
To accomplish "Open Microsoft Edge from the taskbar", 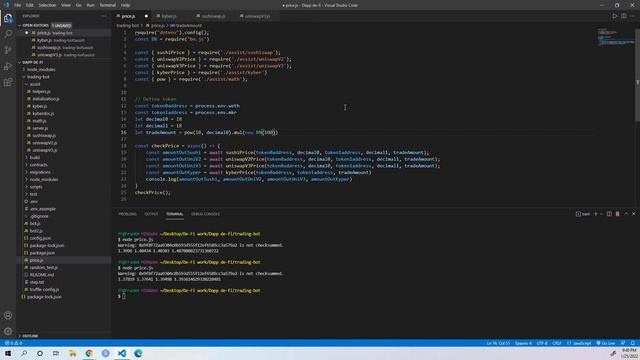I will pyautogui.click(x=138, y=353).
